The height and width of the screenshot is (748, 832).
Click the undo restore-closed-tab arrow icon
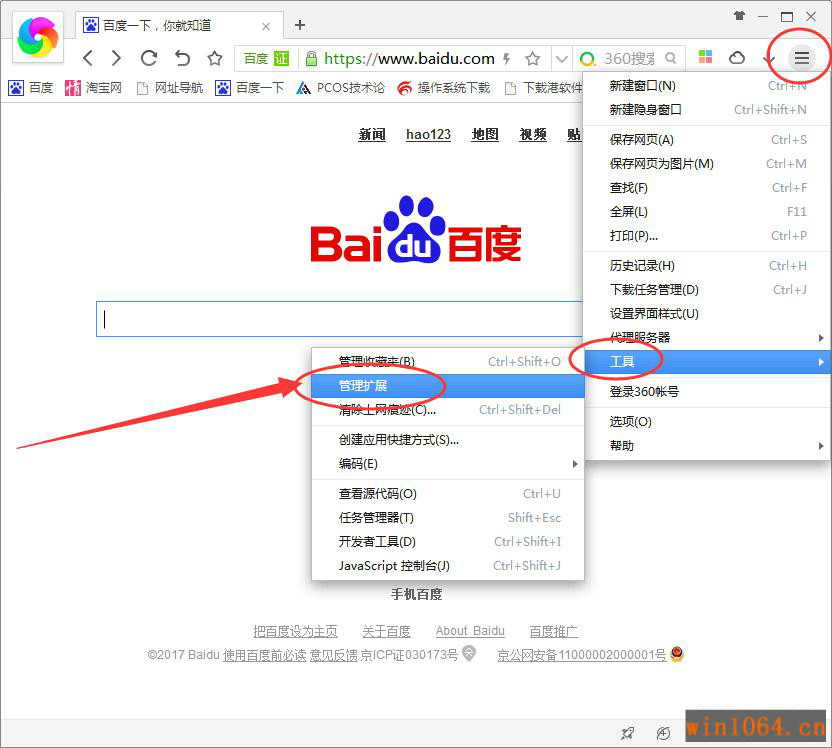coord(182,58)
